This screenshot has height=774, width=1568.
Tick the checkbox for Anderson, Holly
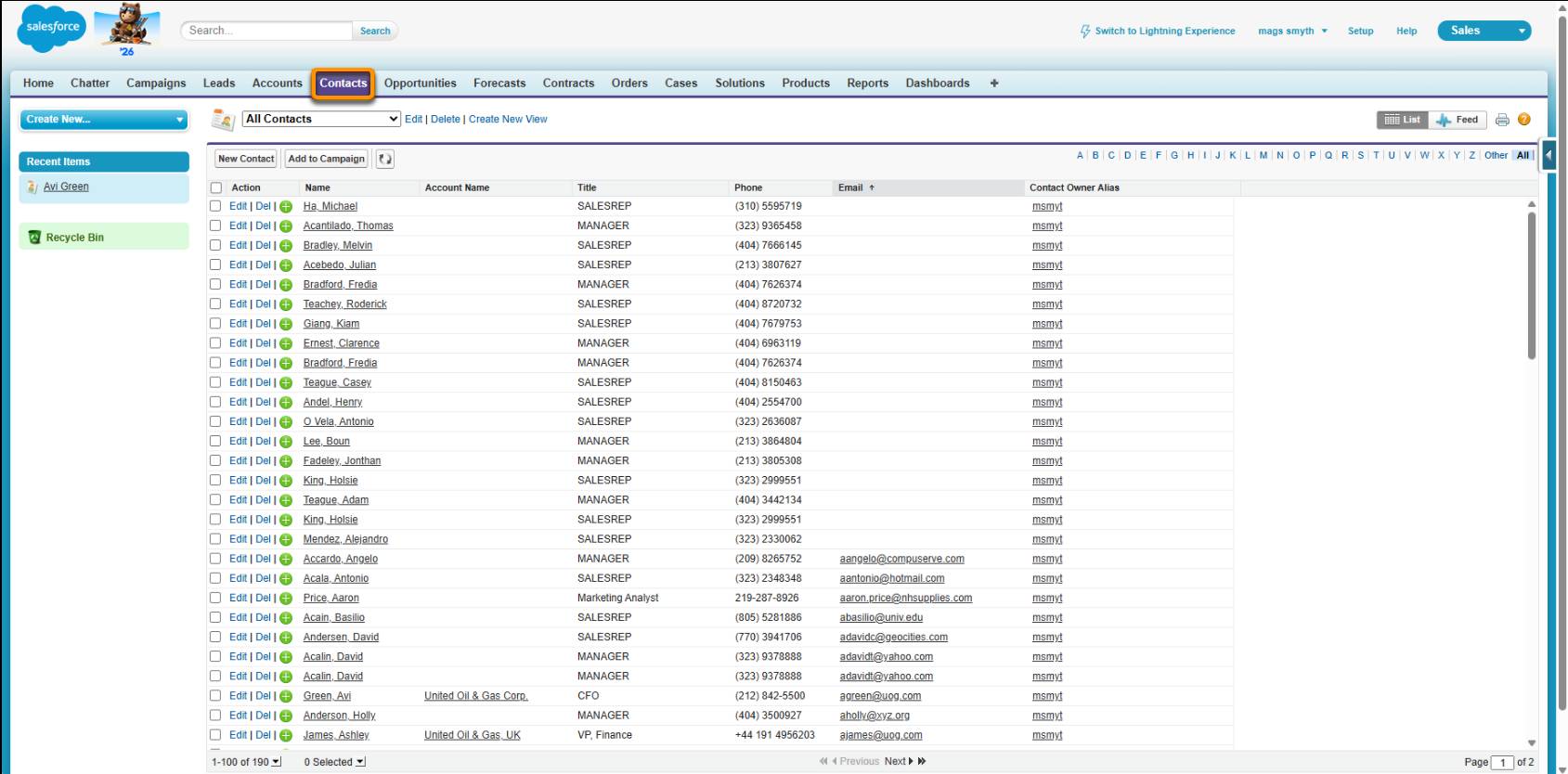[x=215, y=715]
